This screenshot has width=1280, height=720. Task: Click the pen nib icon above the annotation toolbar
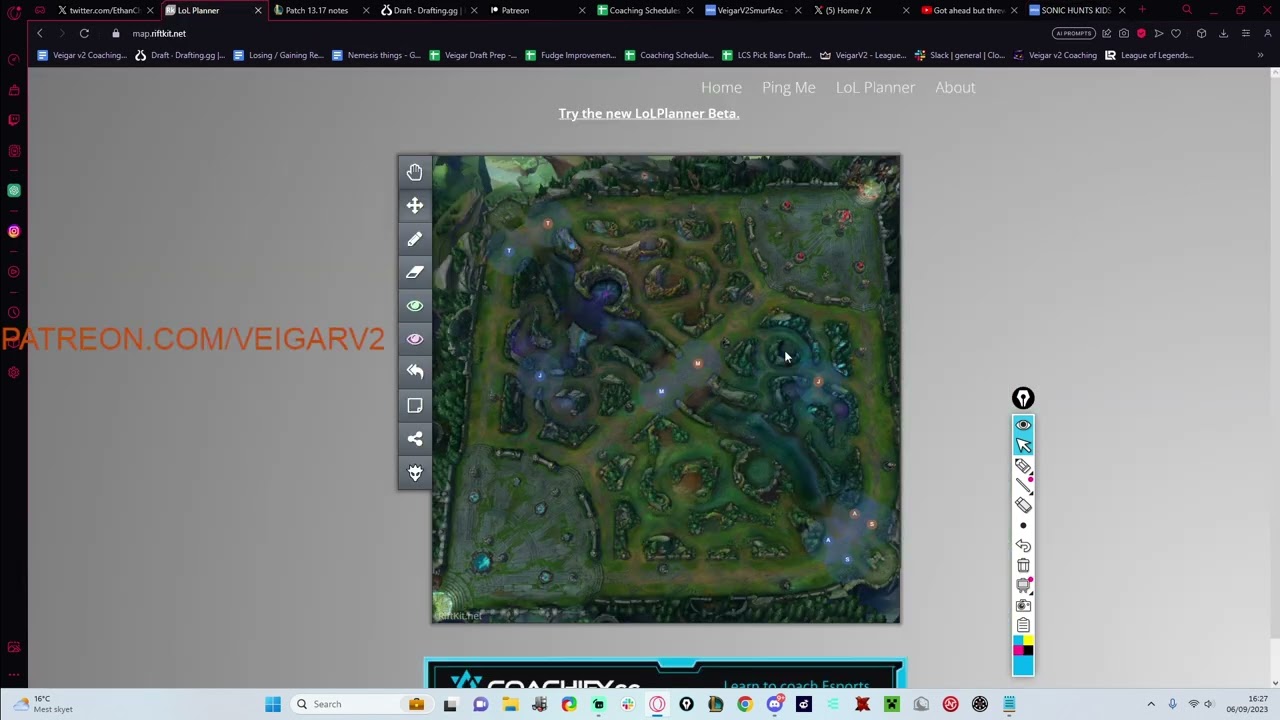coord(1023,399)
